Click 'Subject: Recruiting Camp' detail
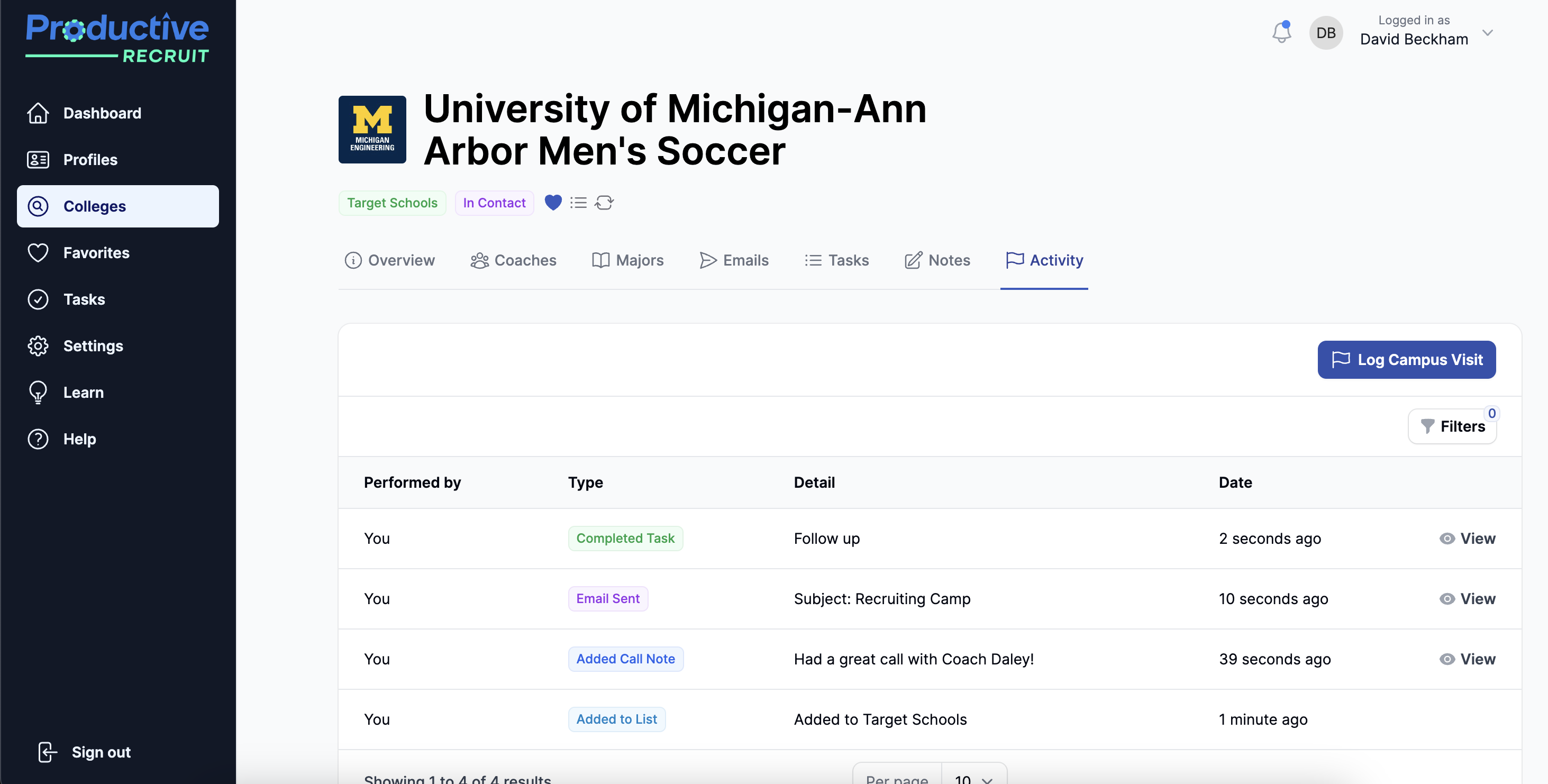The height and width of the screenshot is (784, 1548). point(881,599)
